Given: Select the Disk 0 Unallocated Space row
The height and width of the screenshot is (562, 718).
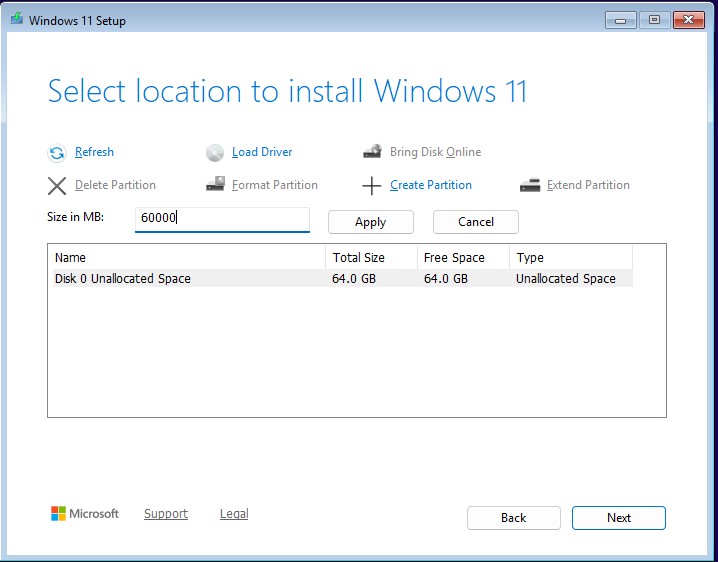Looking at the screenshot, I should (343, 278).
